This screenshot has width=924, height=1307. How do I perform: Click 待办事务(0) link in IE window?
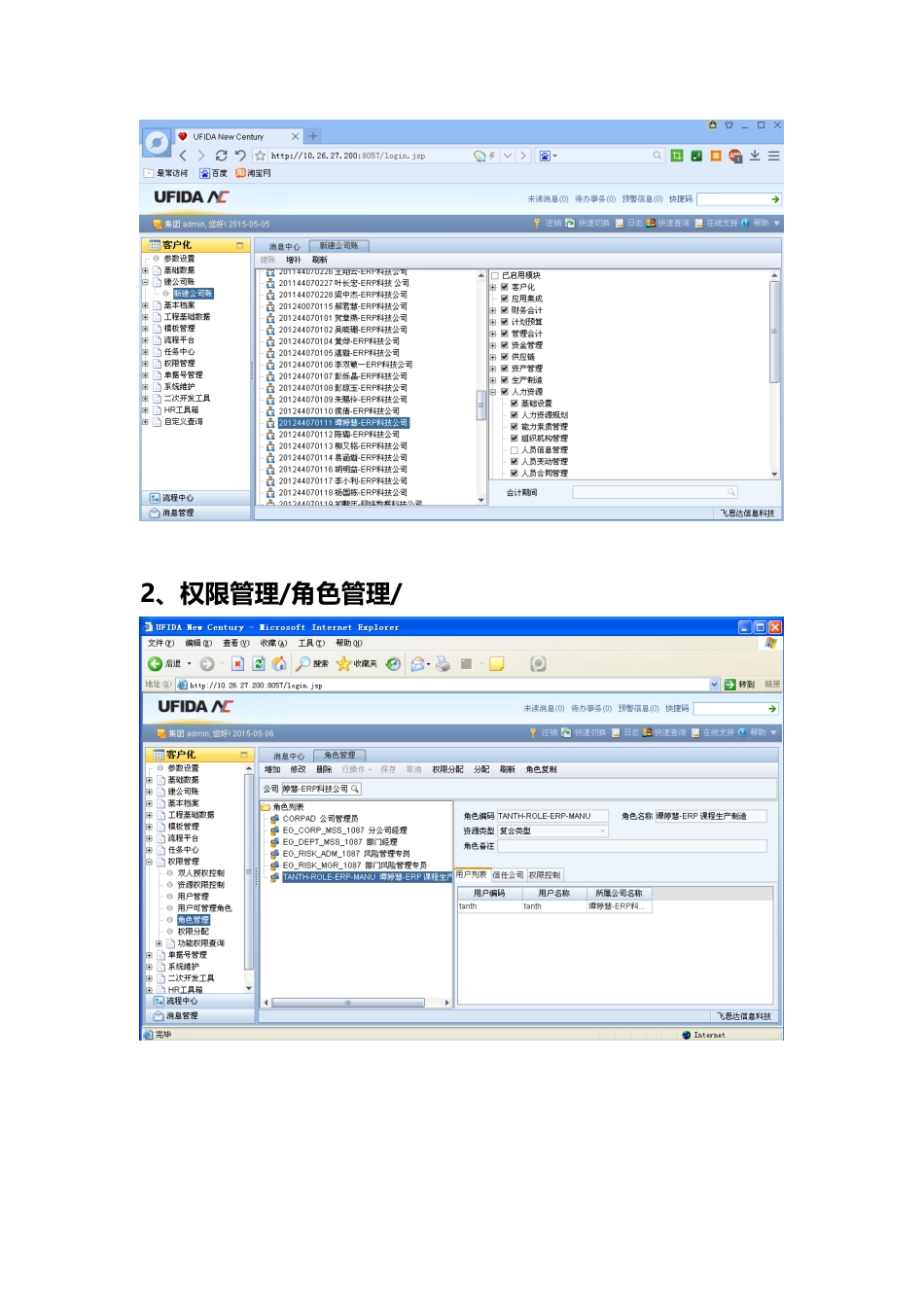(591, 709)
